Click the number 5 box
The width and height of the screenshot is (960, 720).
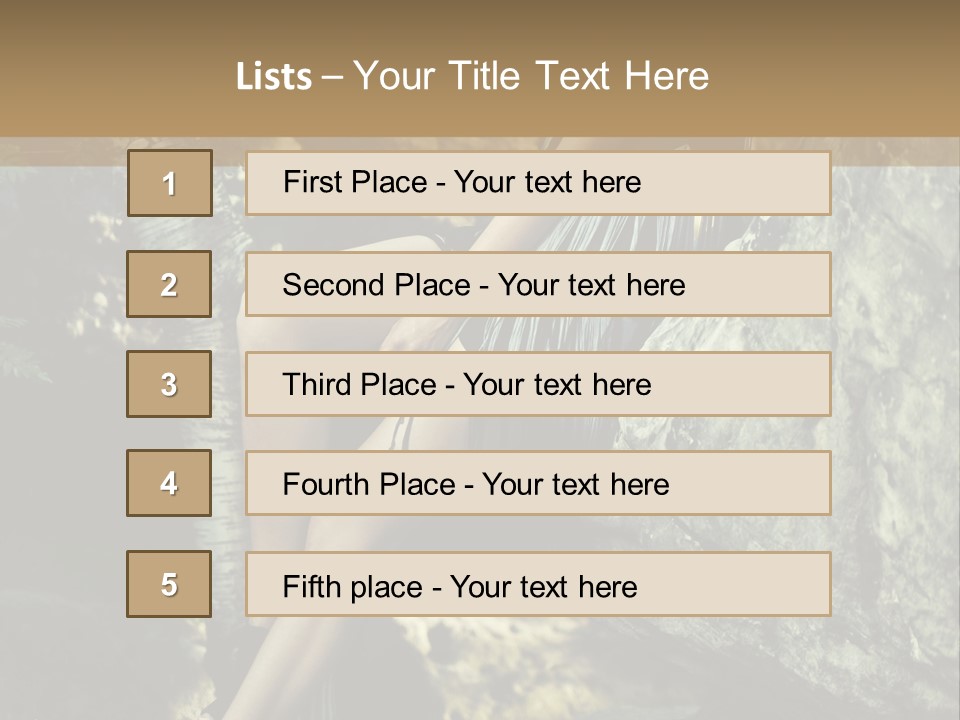pos(169,584)
